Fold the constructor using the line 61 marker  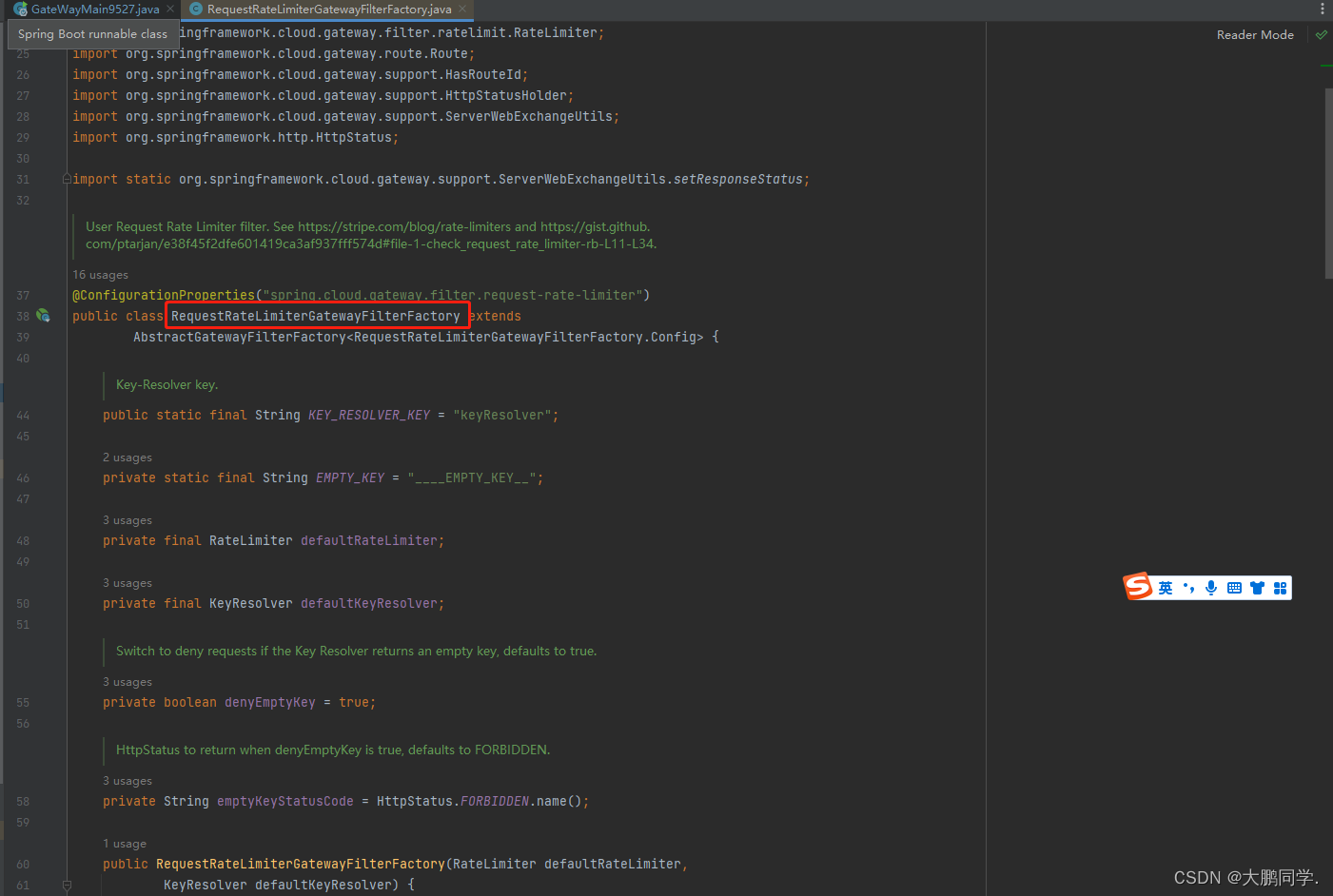coord(67,885)
